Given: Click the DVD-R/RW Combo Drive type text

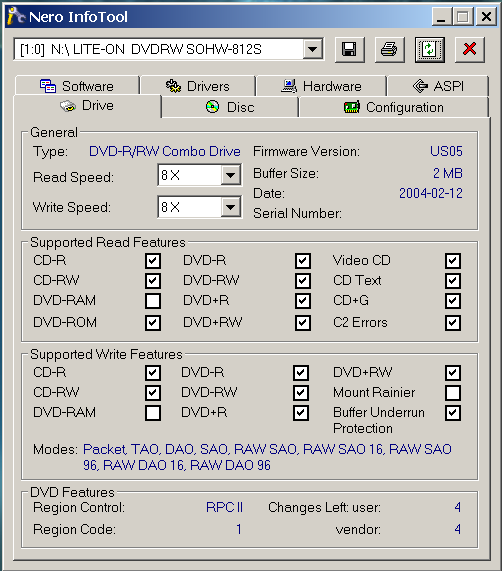Looking at the screenshot, I should click(x=165, y=151).
